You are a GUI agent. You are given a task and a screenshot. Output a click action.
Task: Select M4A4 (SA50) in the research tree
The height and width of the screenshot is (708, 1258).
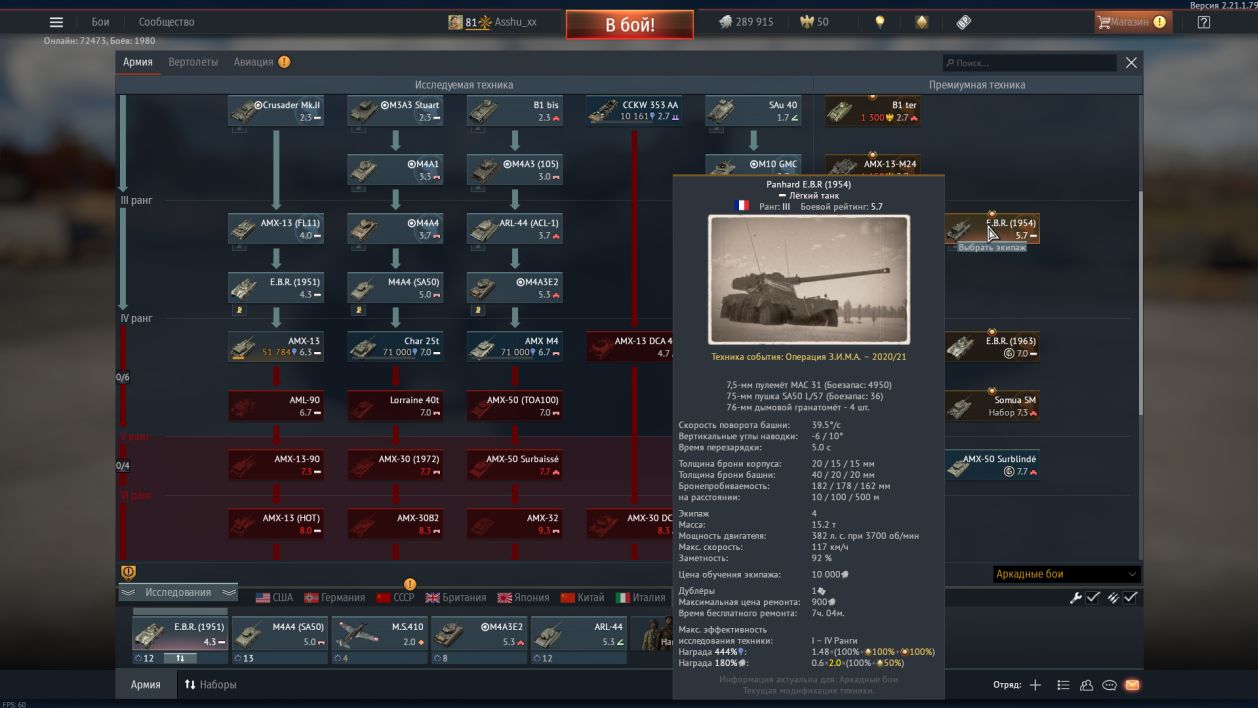point(395,287)
